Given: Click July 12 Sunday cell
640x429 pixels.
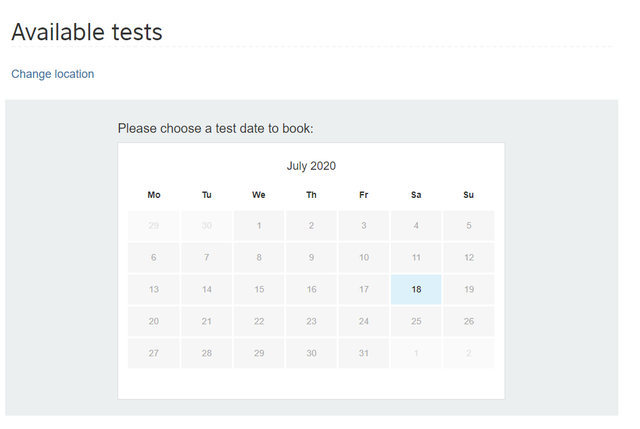Looking at the screenshot, I should point(469,257).
